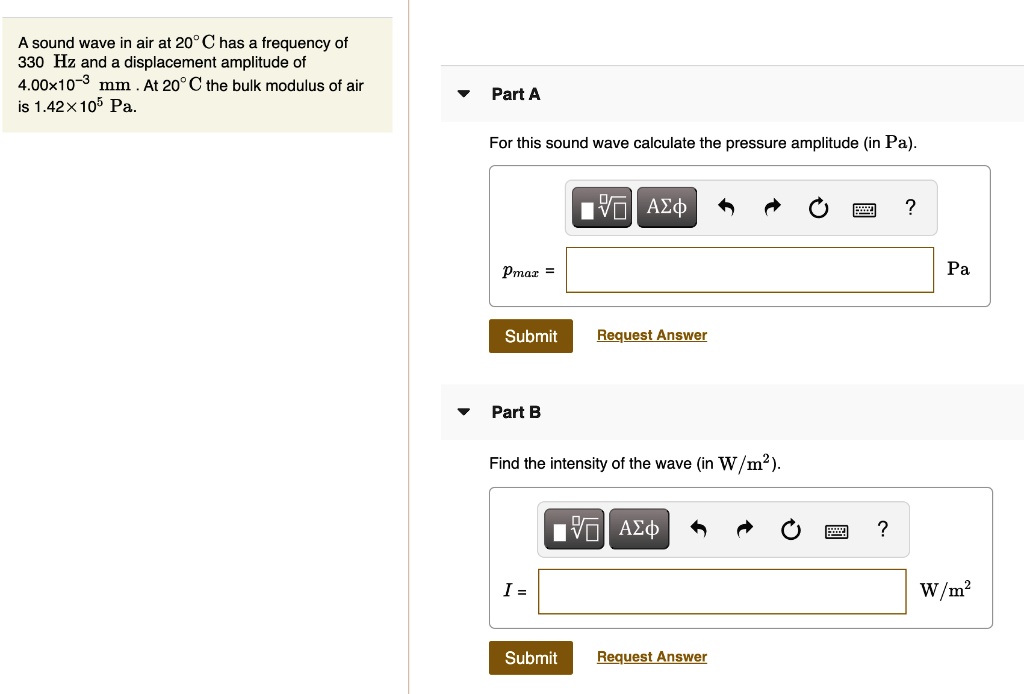Open help for Part A answer box
1024x694 pixels.
point(909,207)
